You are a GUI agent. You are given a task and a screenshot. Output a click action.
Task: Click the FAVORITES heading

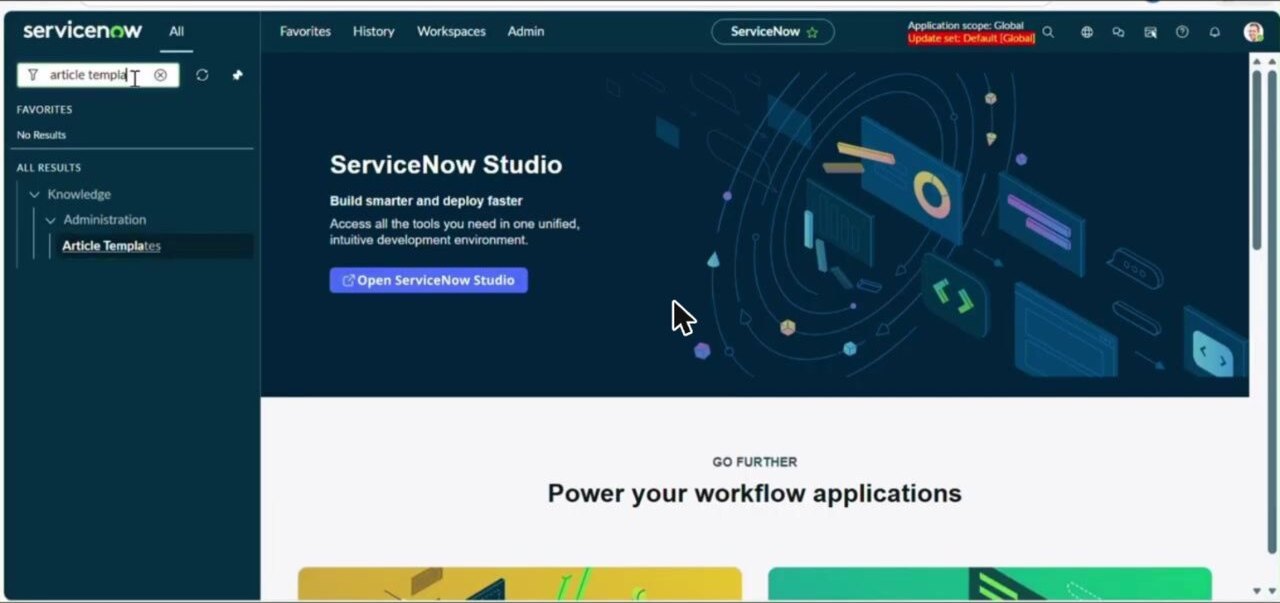44,109
